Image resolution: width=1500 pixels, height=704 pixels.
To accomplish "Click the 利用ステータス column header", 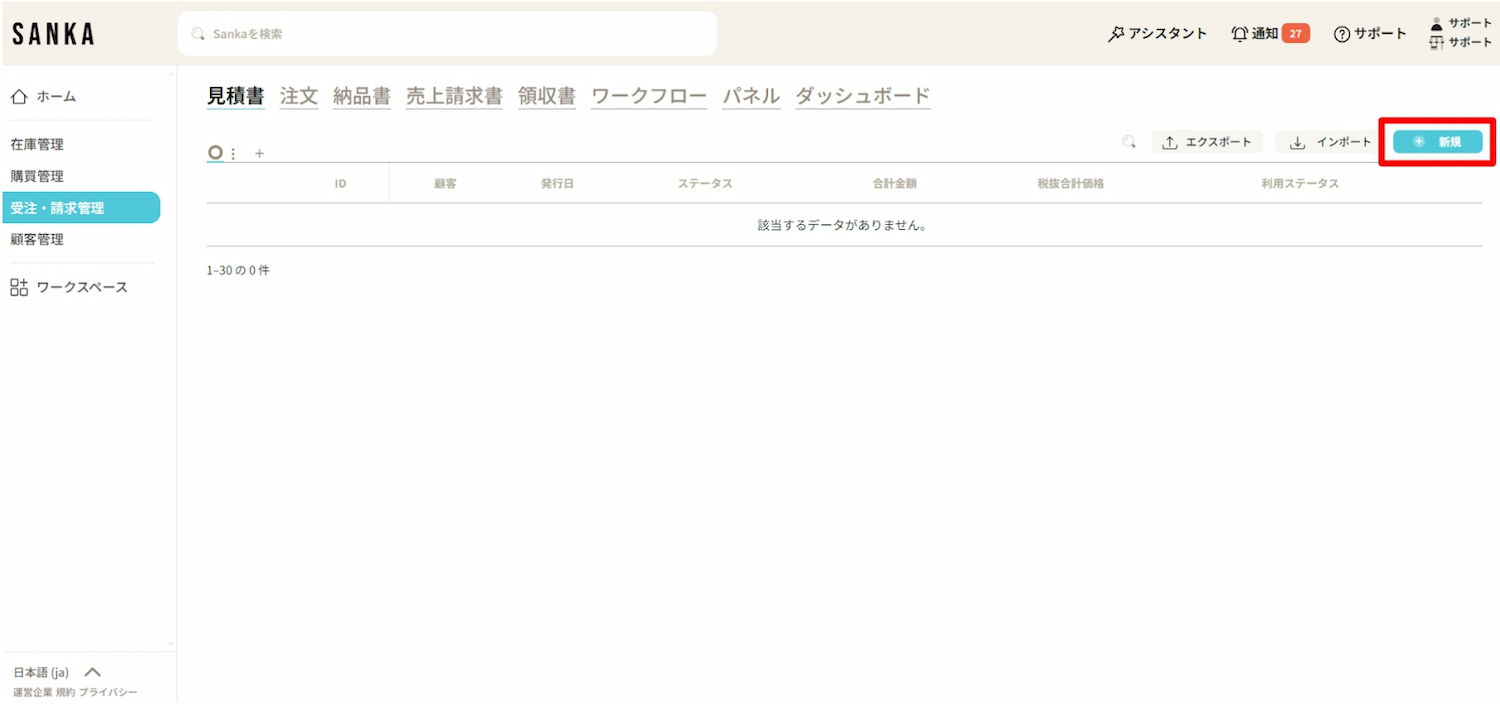I will (x=1300, y=184).
